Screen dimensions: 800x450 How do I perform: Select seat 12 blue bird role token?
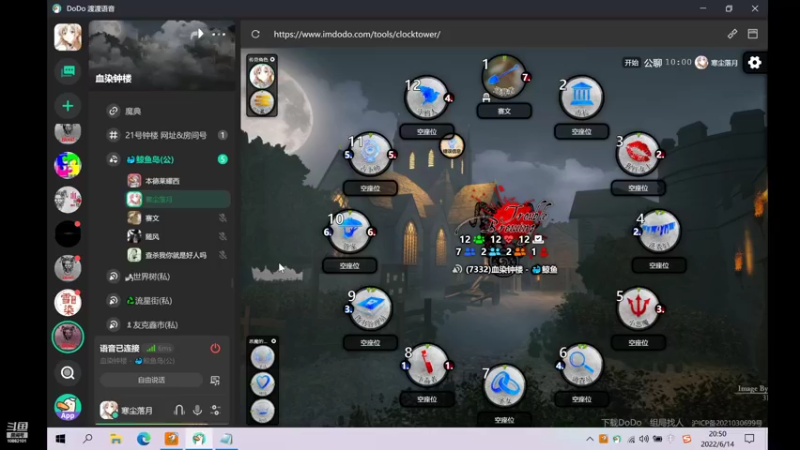coord(427,97)
